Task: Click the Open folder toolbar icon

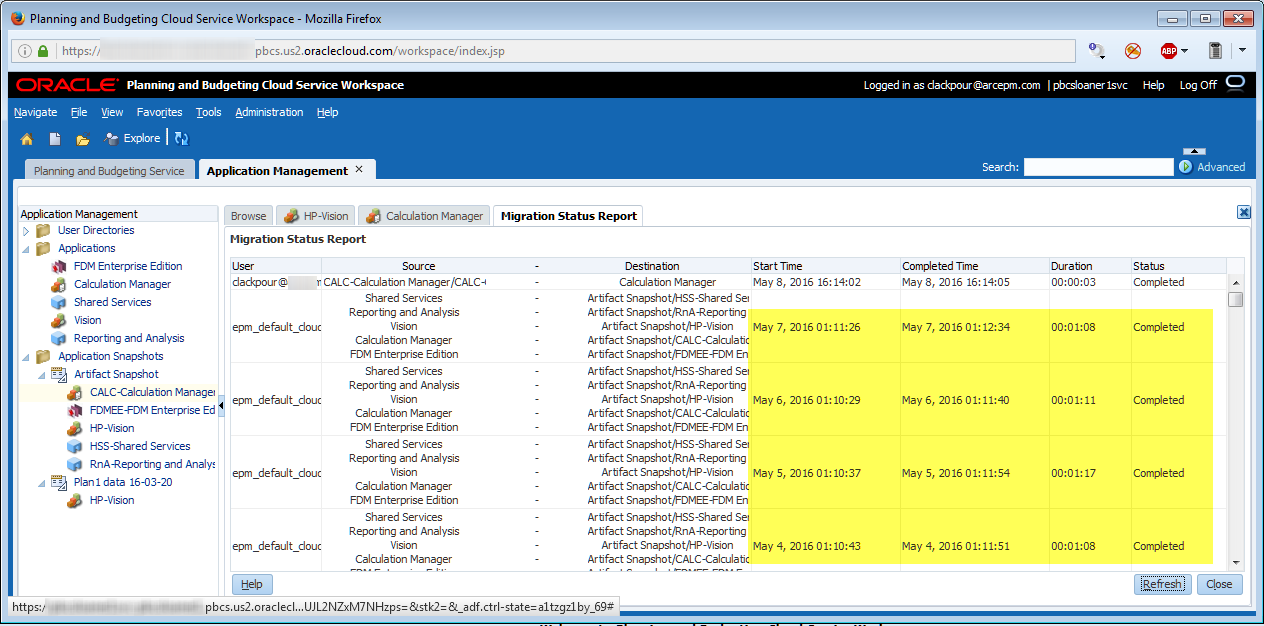Action: tap(83, 139)
